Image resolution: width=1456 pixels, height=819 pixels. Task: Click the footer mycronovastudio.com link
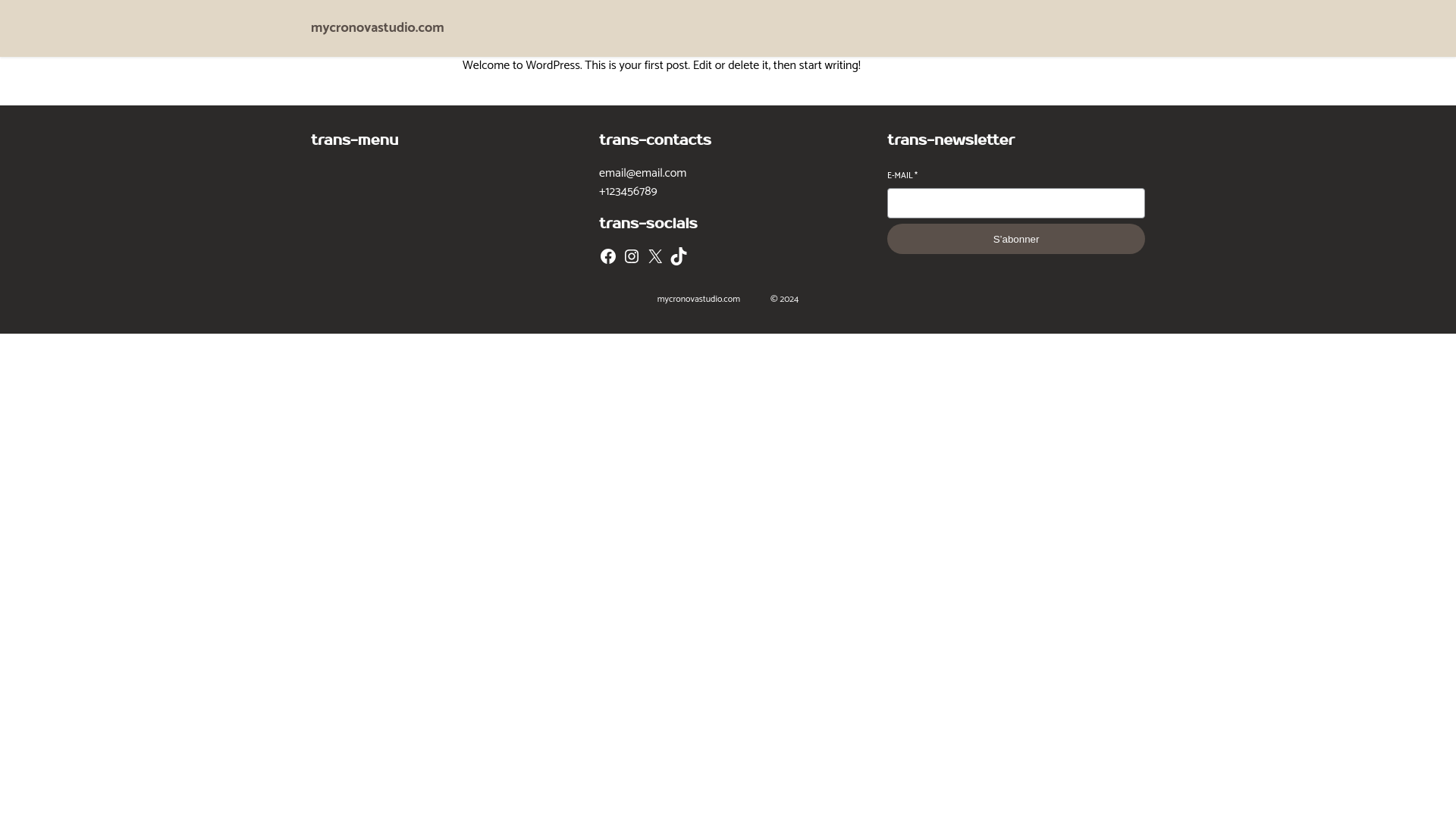click(x=698, y=299)
